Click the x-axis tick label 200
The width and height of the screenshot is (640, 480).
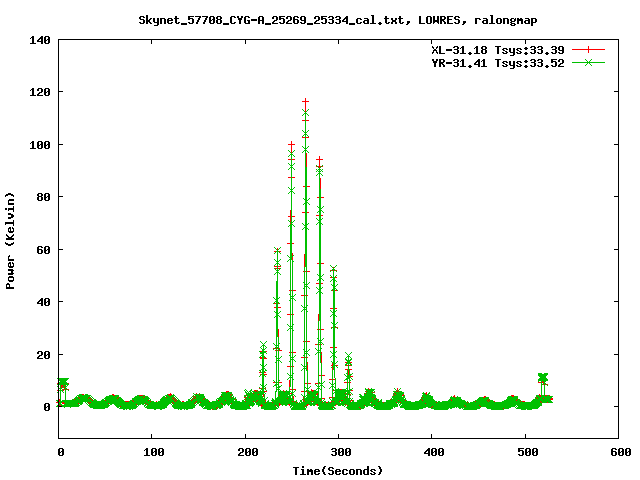pyautogui.click(x=247, y=452)
